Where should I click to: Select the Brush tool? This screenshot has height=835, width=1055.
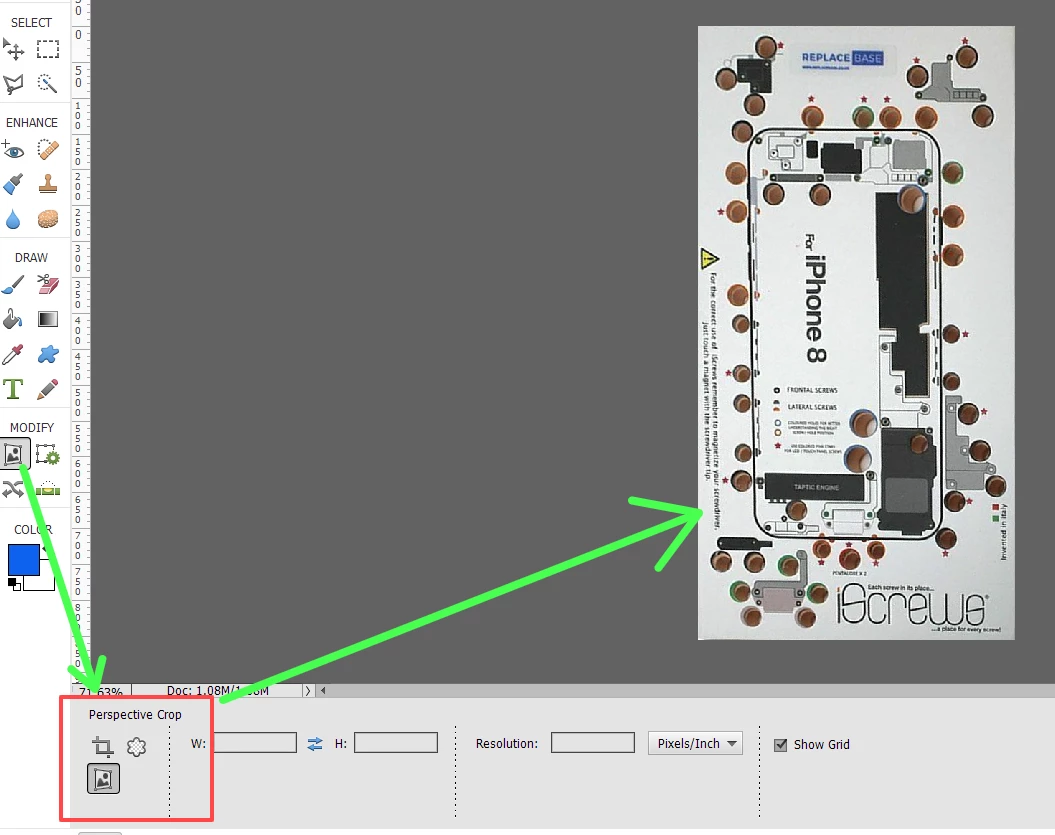[x=13, y=285]
